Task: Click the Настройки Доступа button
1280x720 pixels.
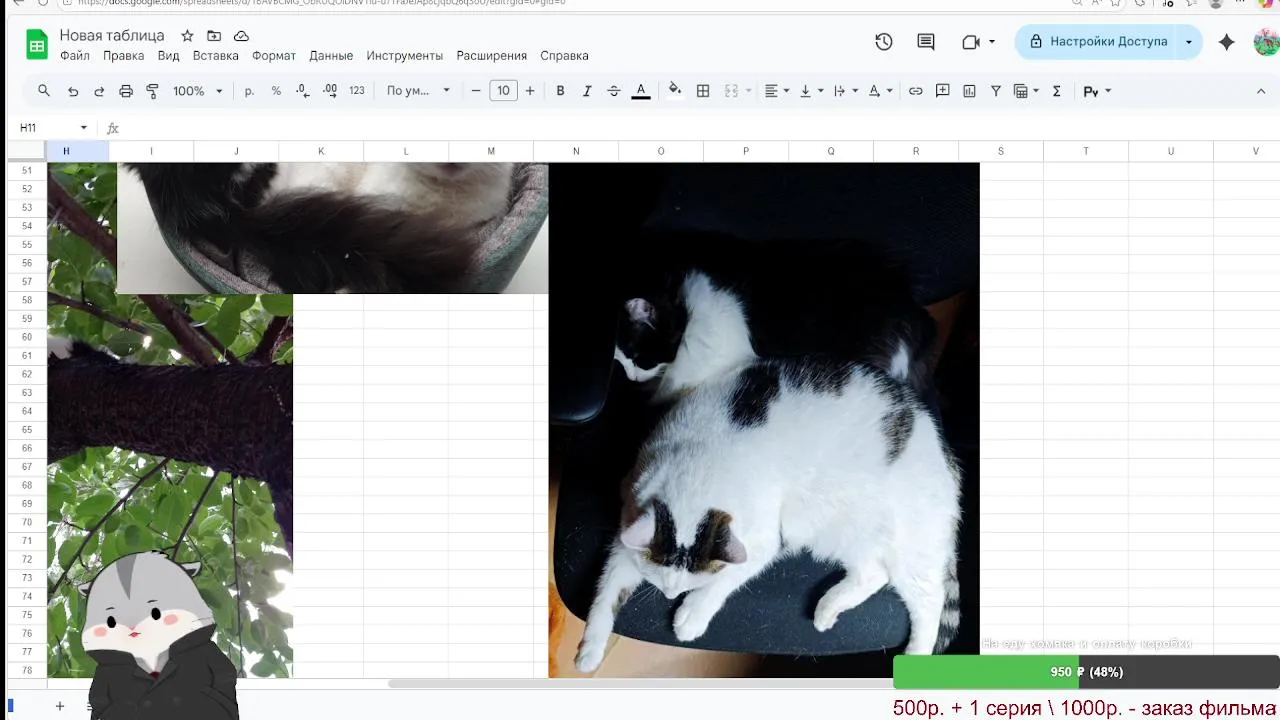Action: tap(1097, 42)
